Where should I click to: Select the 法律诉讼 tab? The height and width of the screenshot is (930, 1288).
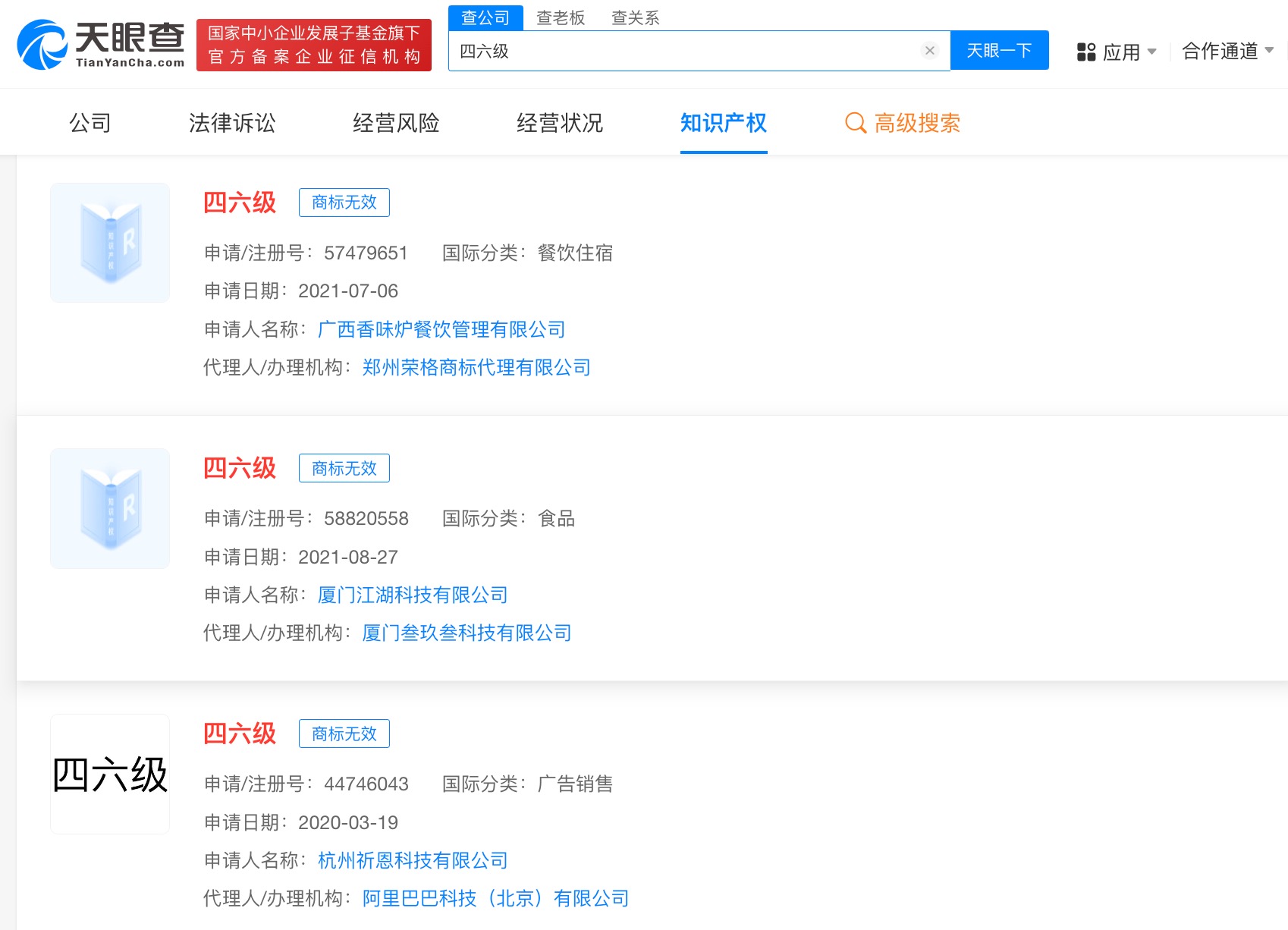232,123
